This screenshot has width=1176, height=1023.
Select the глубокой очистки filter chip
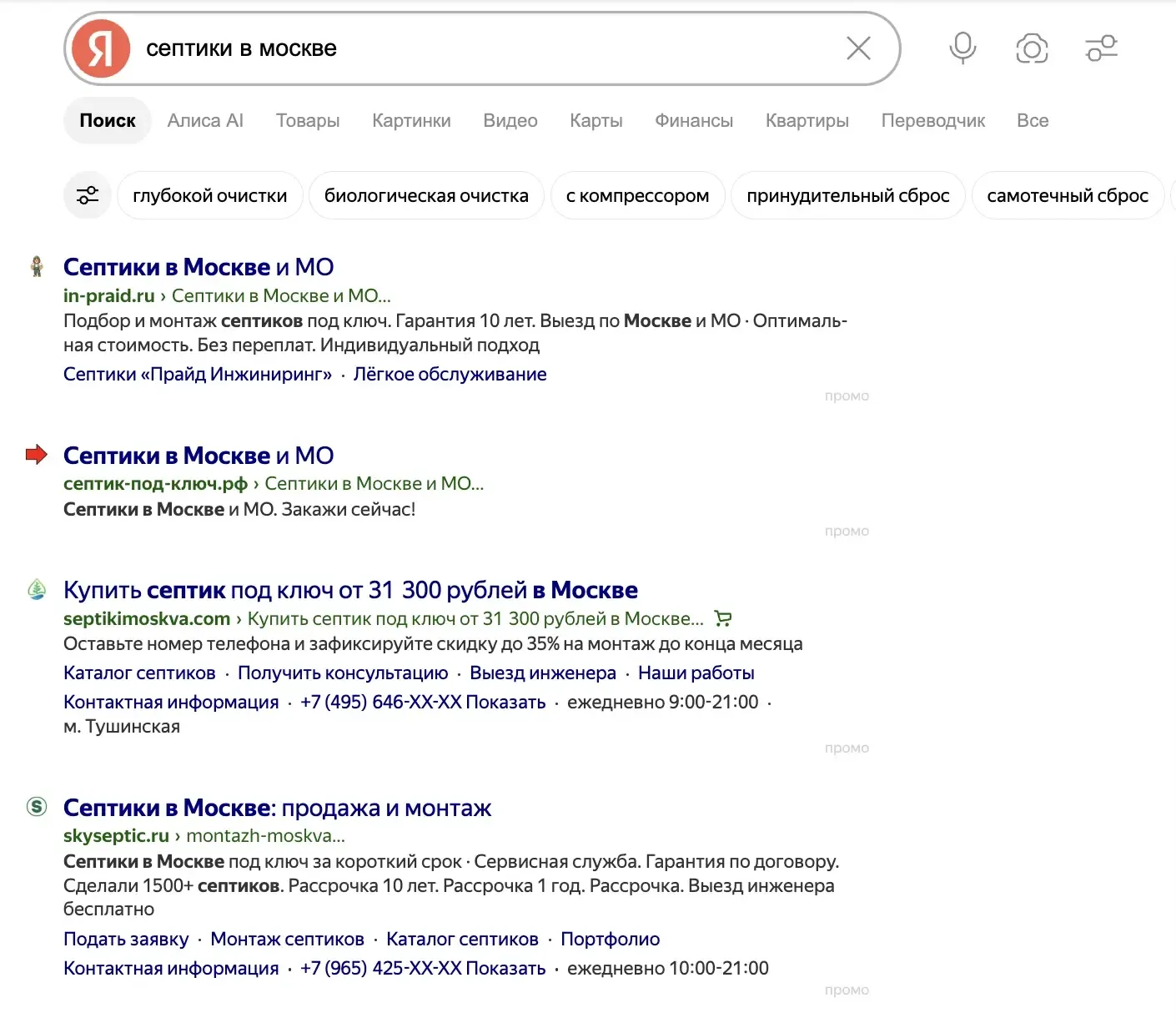tap(210, 195)
